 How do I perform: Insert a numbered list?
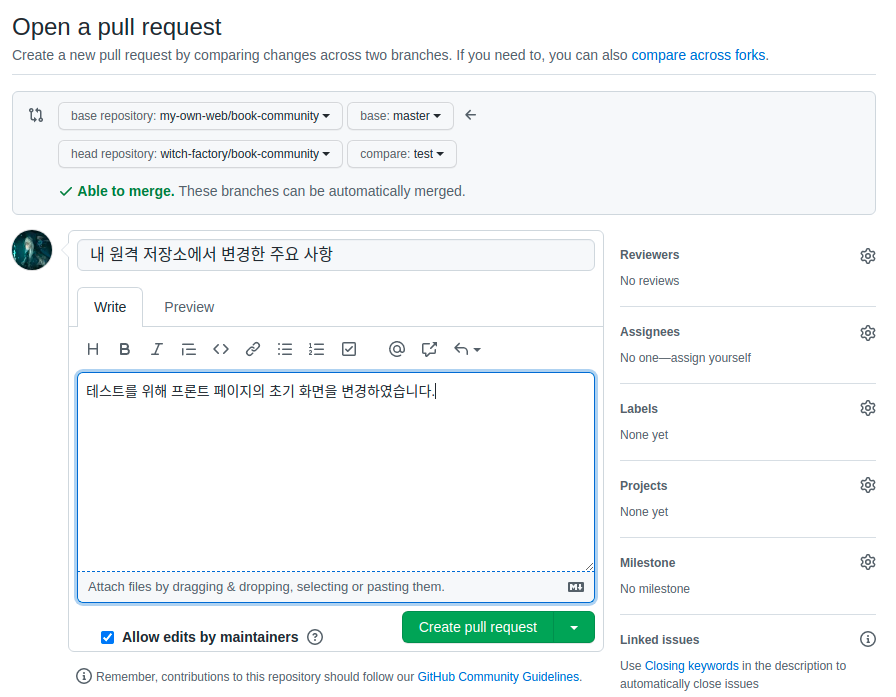[x=317, y=349]
